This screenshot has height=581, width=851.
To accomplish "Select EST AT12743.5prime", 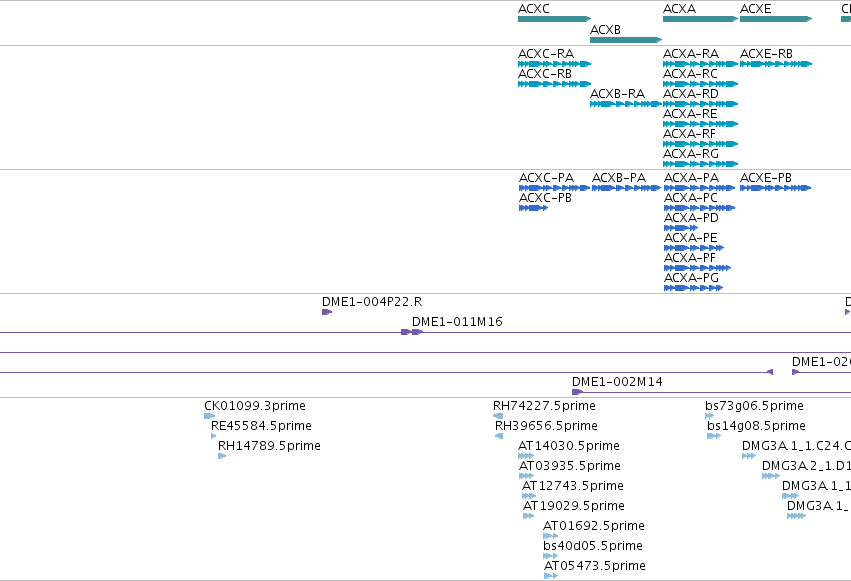I will (529, 496).
